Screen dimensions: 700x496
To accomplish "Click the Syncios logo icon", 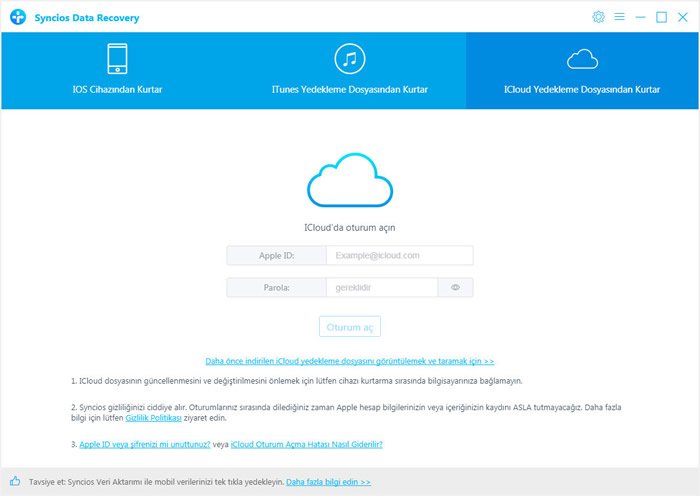I will 18,17.
